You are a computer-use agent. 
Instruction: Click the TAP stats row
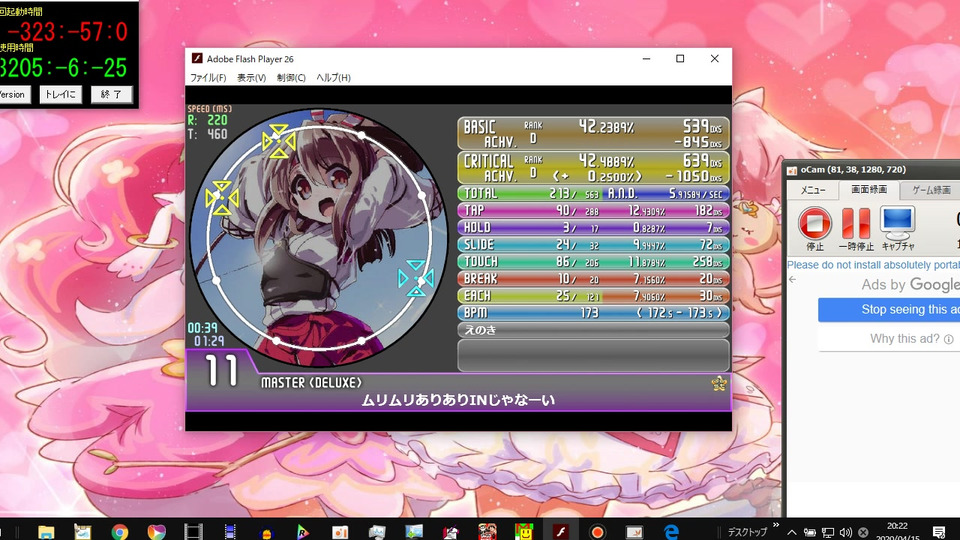click(593, 211)
